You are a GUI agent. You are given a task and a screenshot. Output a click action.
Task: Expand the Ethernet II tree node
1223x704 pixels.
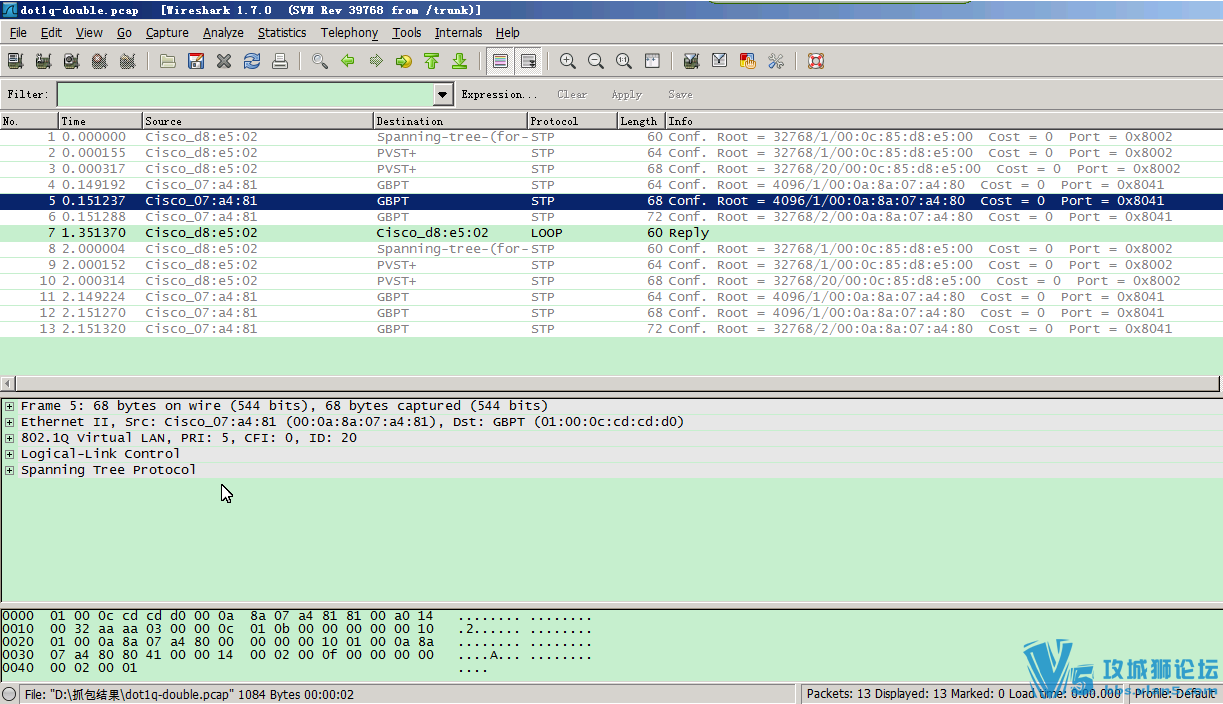(9, 422)
